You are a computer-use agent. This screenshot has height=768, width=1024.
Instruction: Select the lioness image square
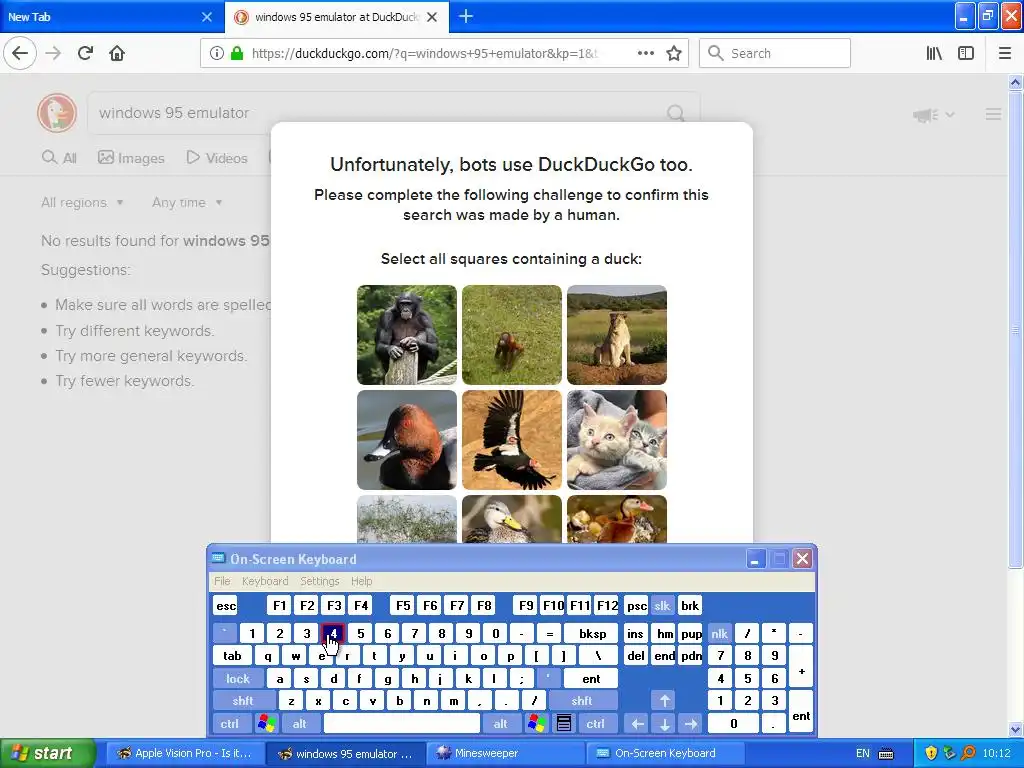[x=617, y=335]
